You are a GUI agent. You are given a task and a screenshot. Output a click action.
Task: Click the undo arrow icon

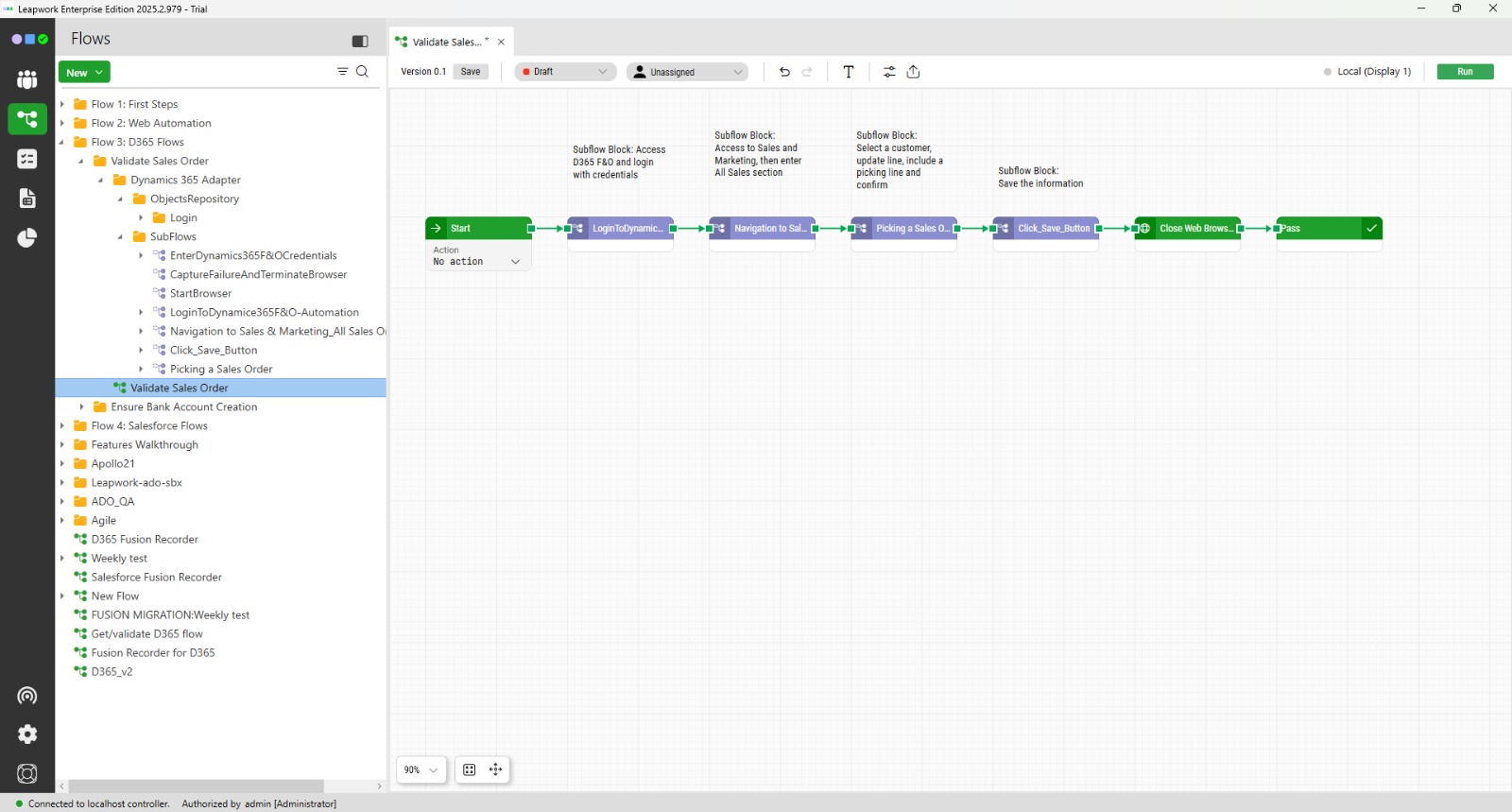pos(784,72)
